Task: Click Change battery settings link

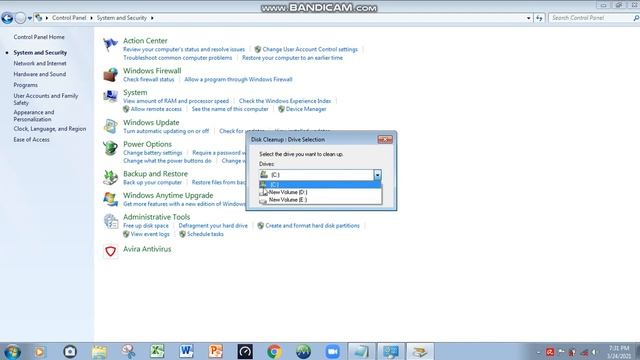Action: tap(153, 153)
